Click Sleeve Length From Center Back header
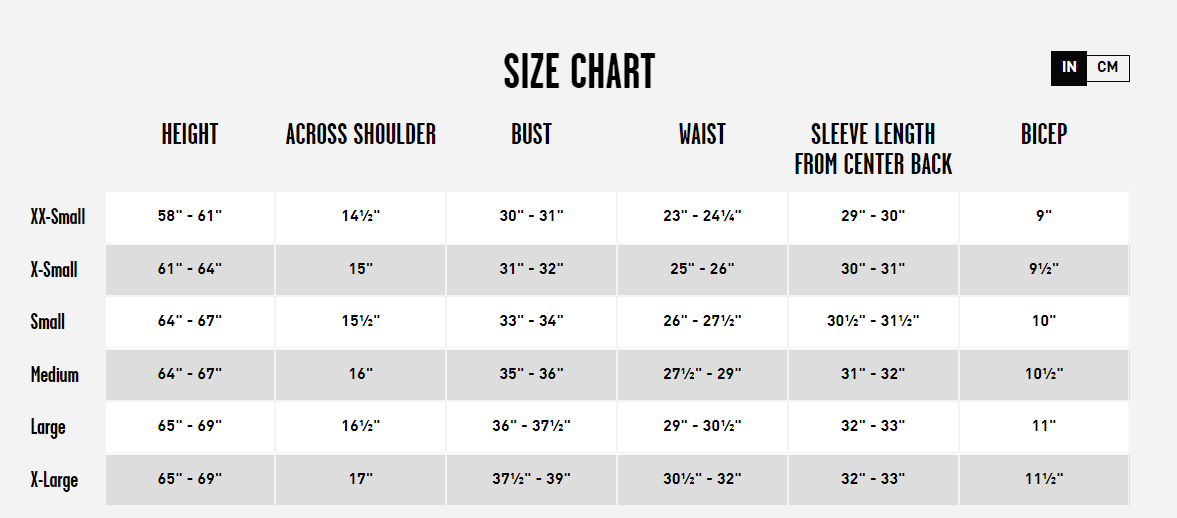 coord(873,150)
